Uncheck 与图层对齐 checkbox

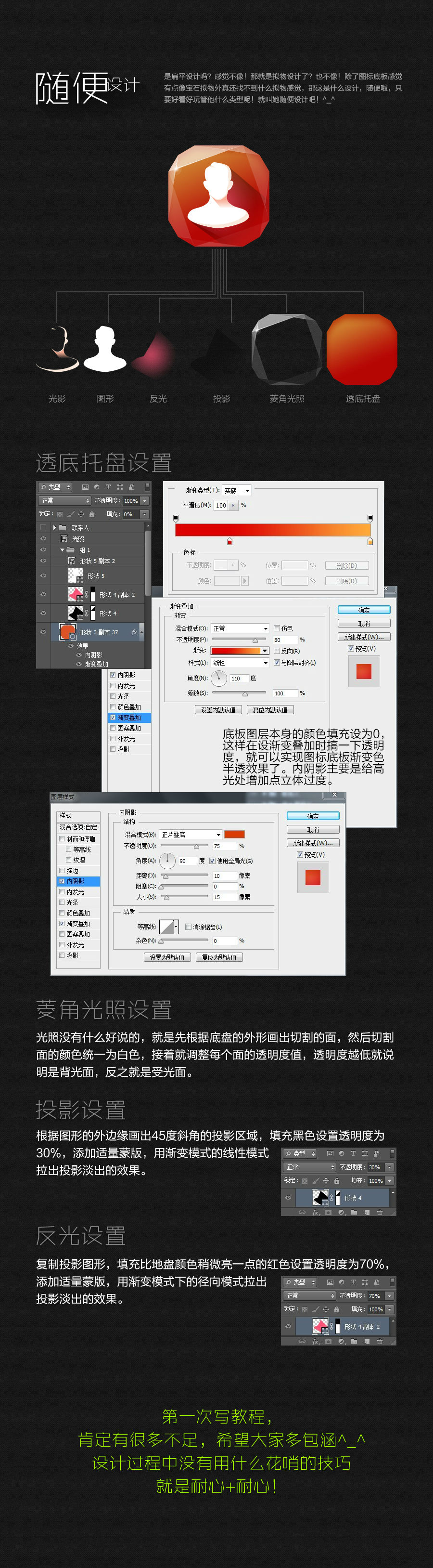coord(277,663)
